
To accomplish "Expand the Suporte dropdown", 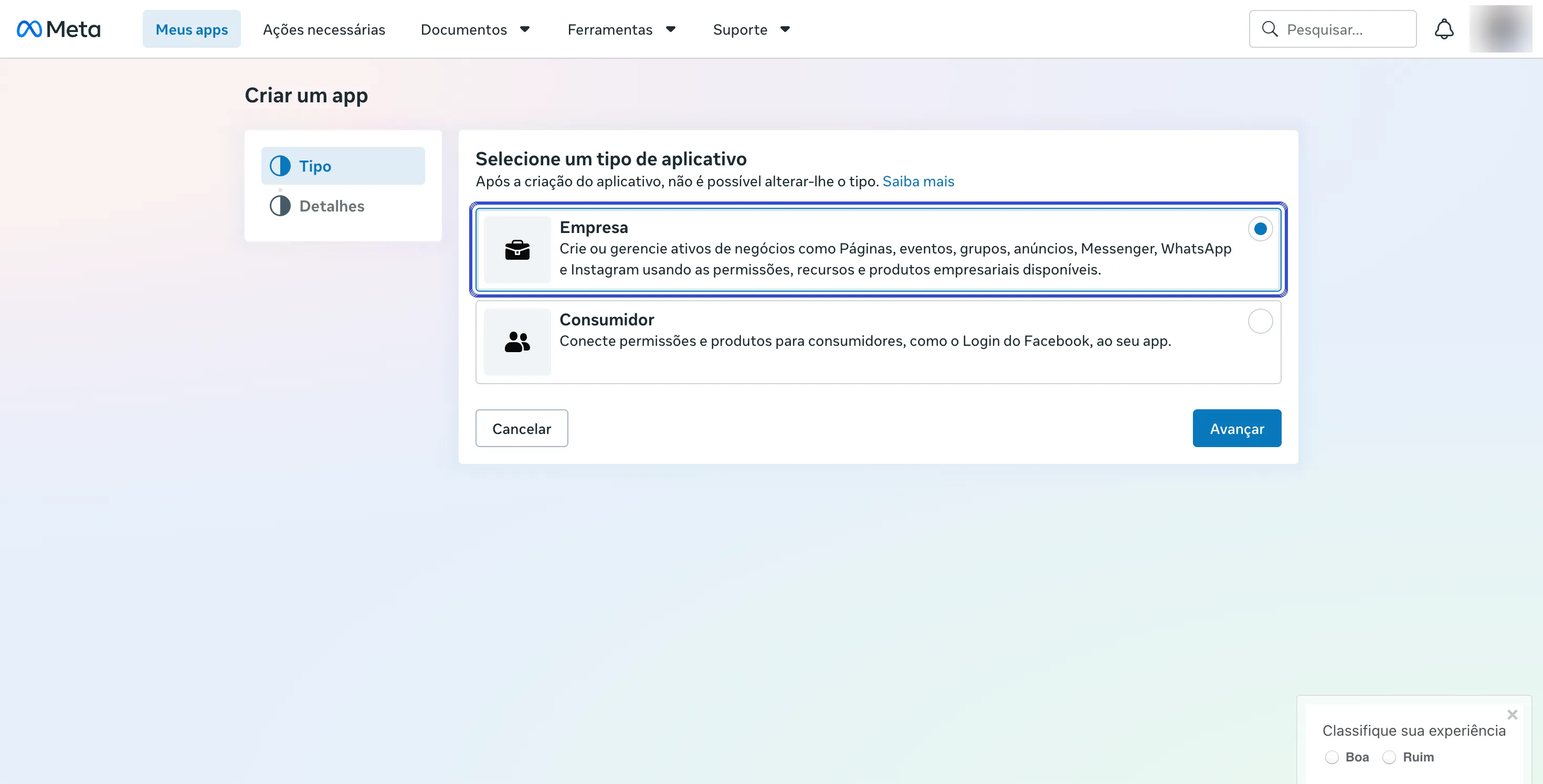I will coord(752,29).
